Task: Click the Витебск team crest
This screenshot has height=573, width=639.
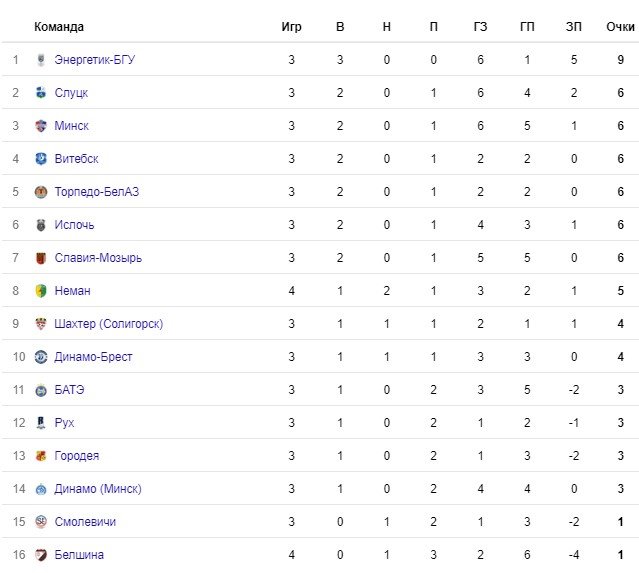Action: click(41, 159)
